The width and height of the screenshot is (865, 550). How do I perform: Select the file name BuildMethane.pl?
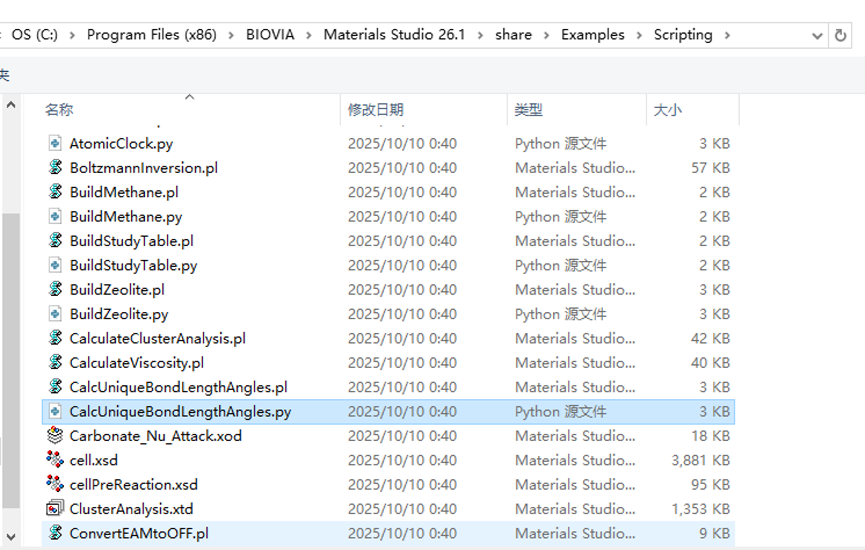[124, 192]
